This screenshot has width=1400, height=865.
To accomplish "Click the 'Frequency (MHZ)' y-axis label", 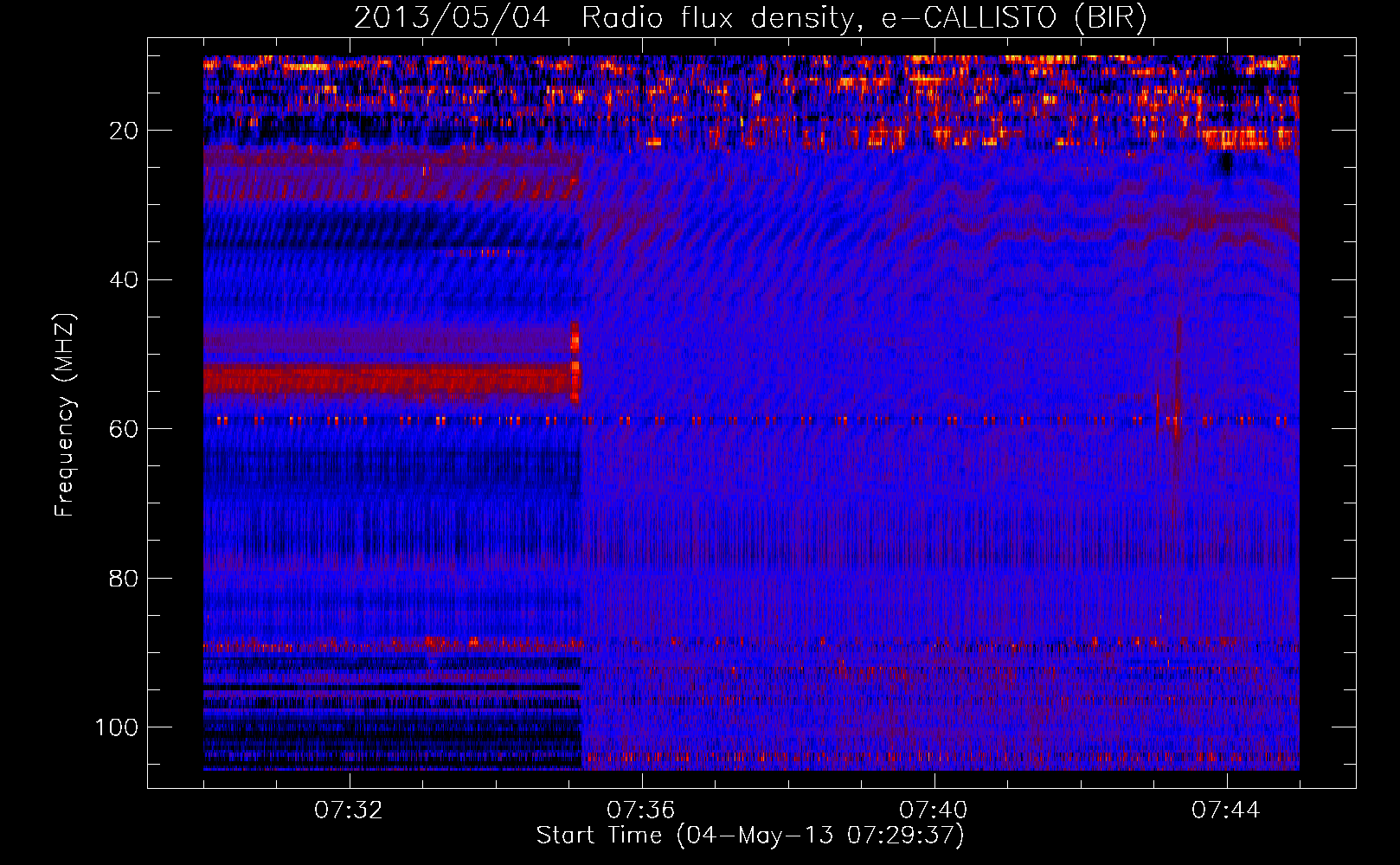I will tap(64, 414).
